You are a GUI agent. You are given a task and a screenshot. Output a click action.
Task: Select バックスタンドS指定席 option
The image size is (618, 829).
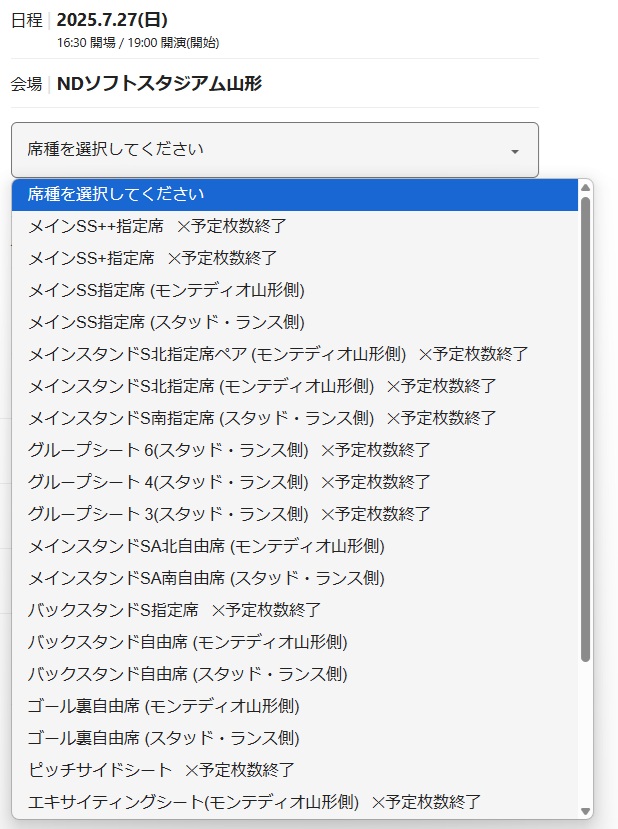[294, 610]
